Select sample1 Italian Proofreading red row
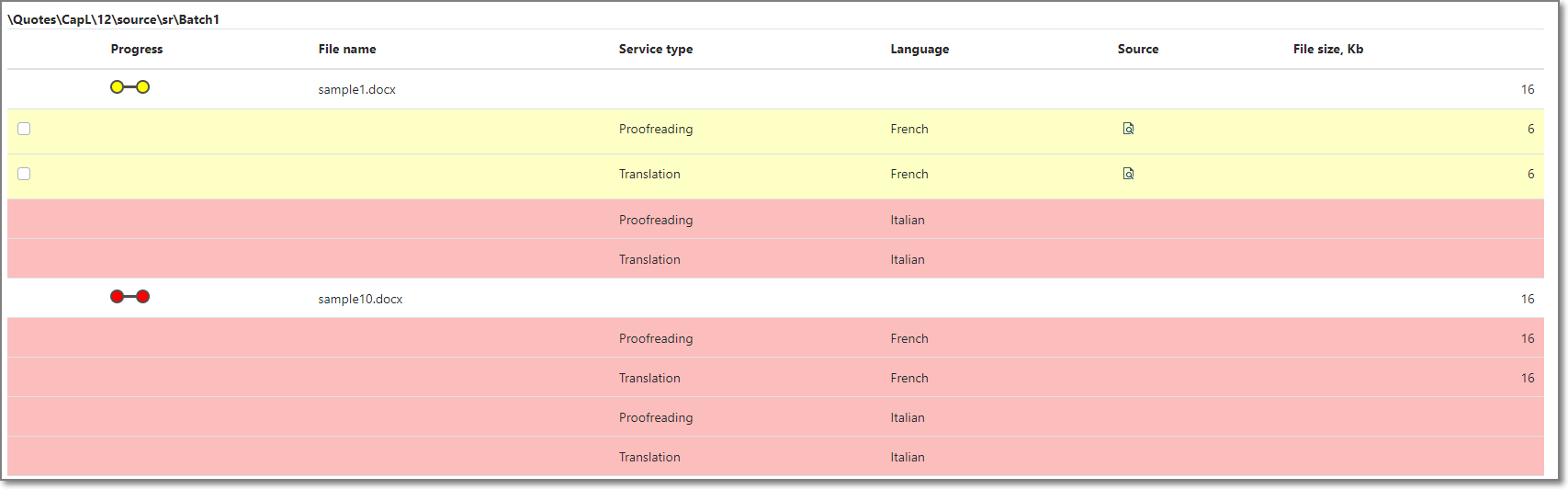The height and width of the screenshot is (489, 1568). point(775,220)
